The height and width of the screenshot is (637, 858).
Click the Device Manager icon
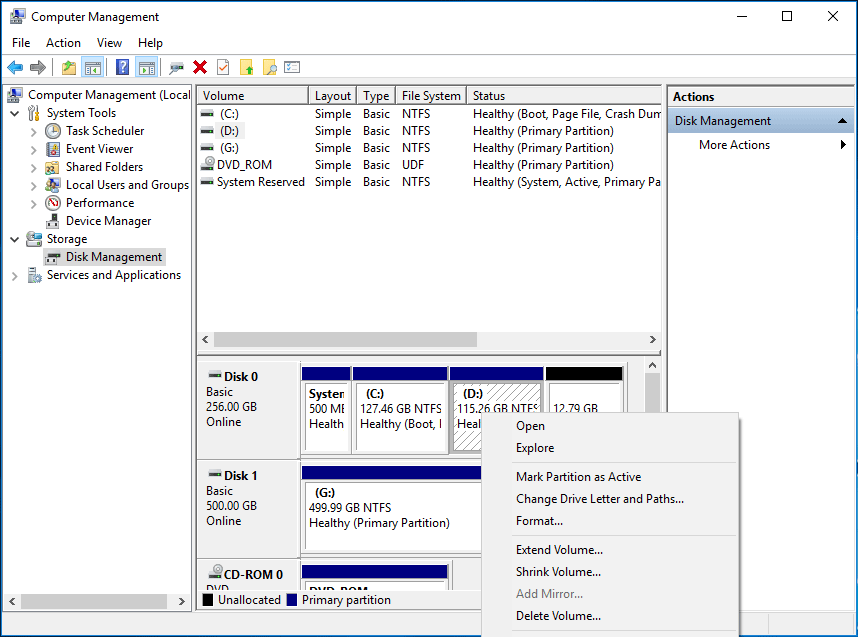[x=53, y=221]
